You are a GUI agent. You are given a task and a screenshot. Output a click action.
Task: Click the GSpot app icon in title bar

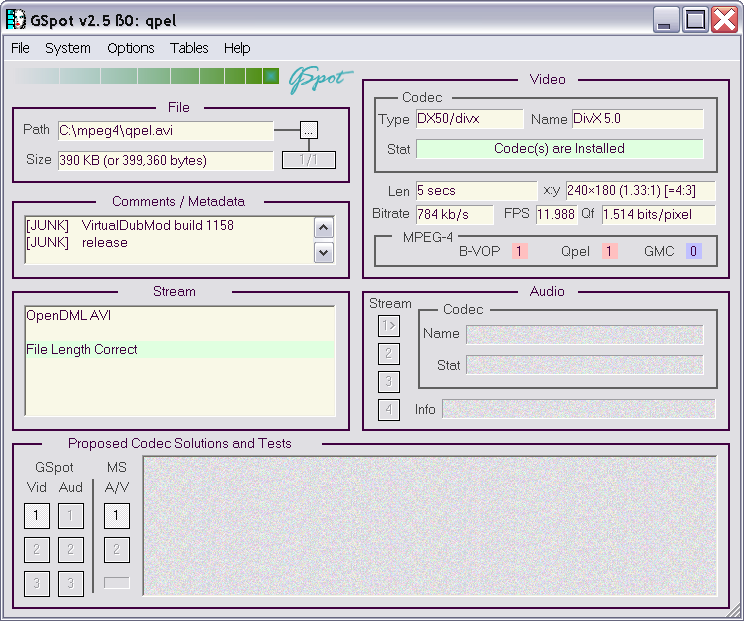(x=16, y=19)
